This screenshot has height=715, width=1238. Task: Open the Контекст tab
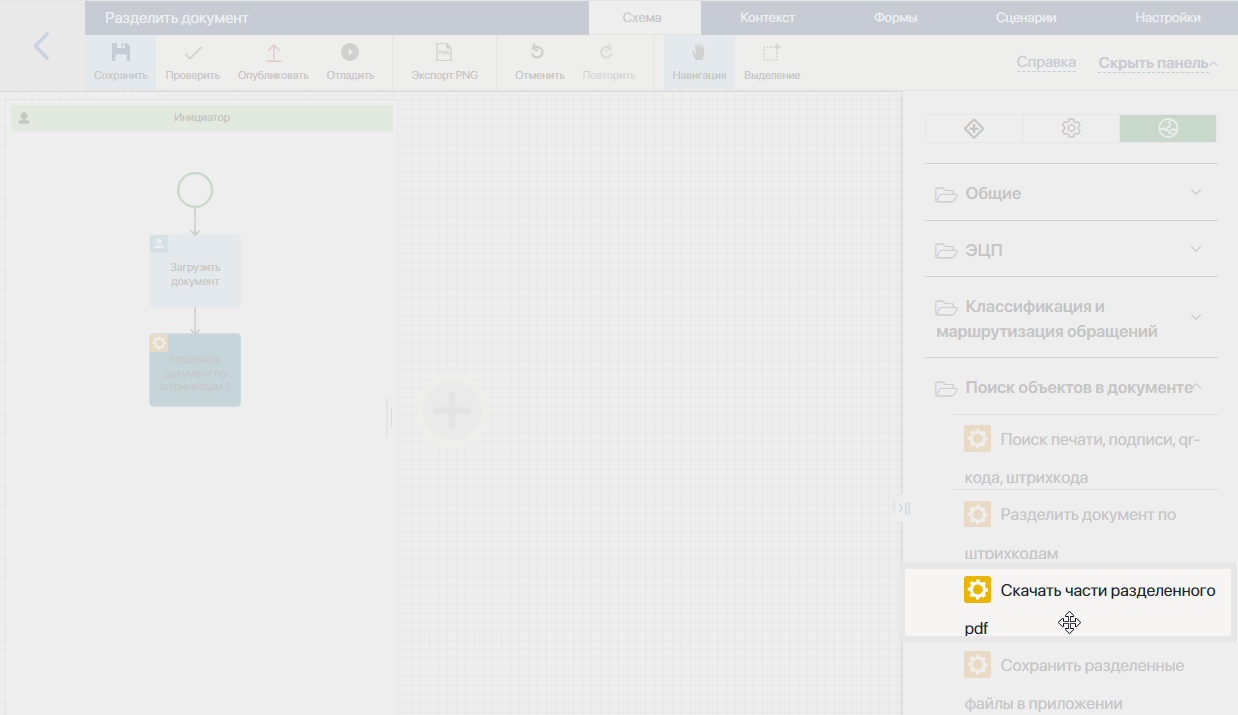click(x=767, y=18)
